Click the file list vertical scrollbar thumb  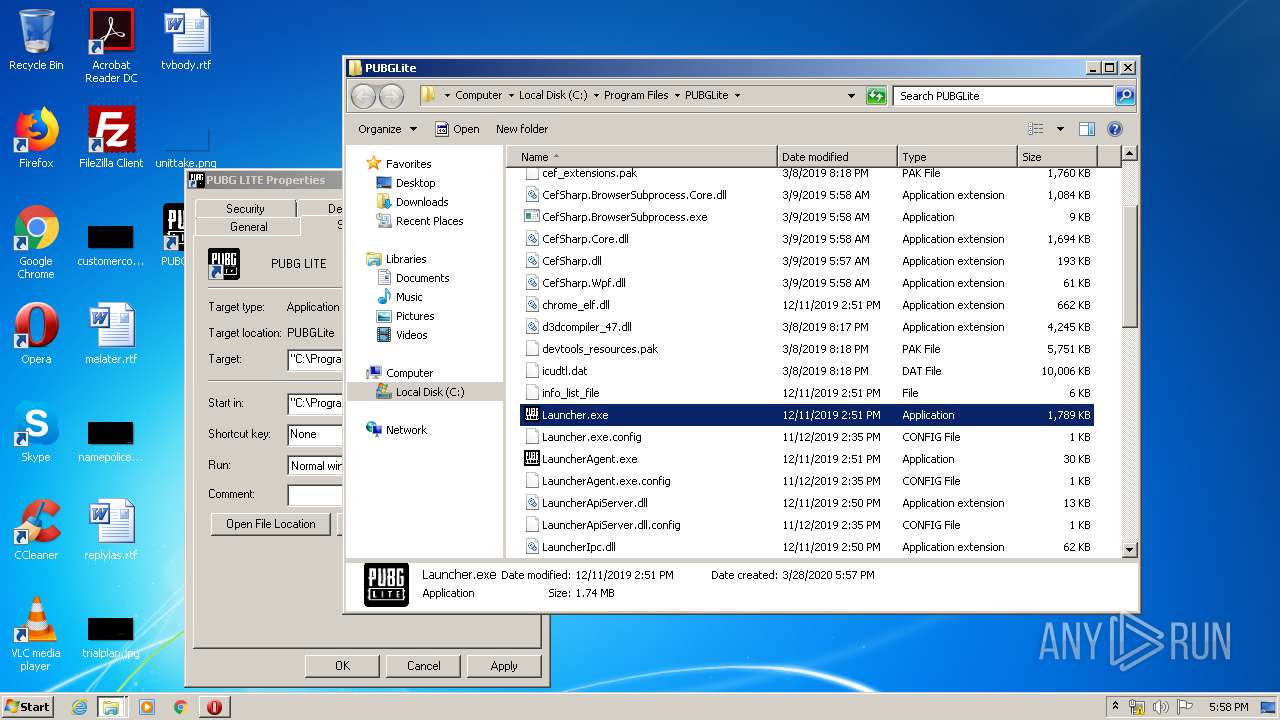[x=1129, y=265]
